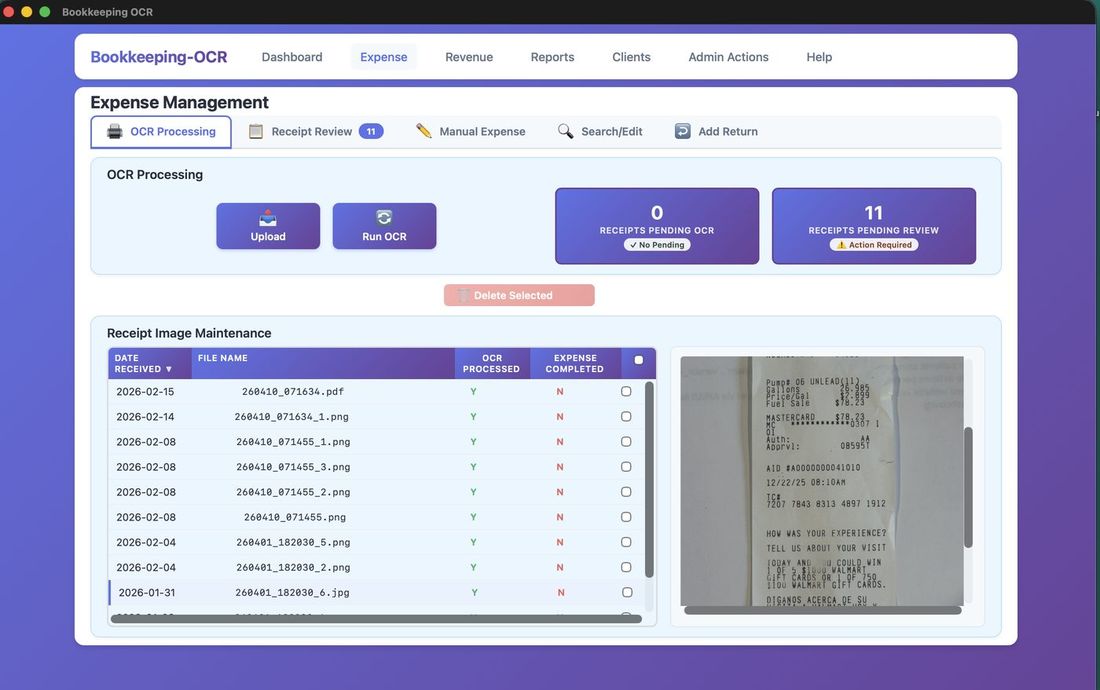
Task: Click the refresh icon on Run OCR button
Action: [384, 217]
